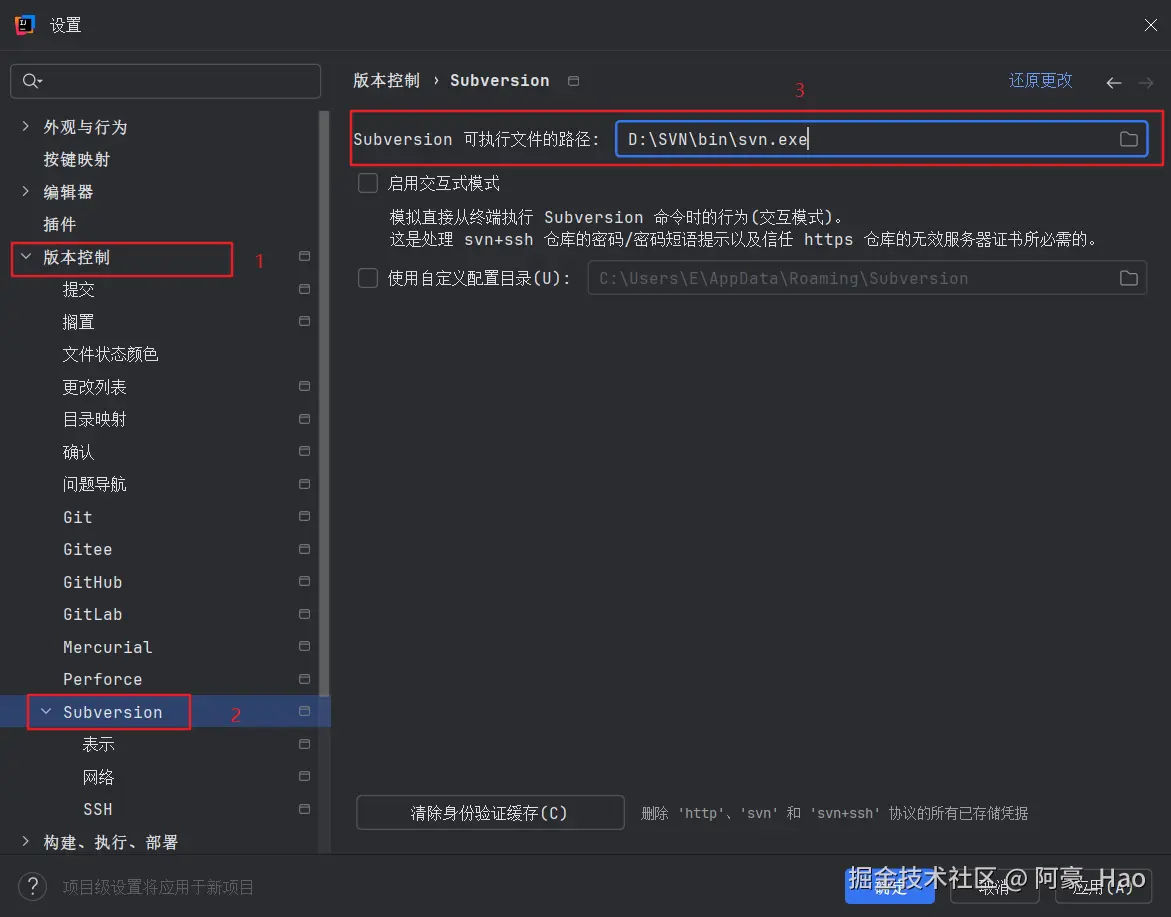The height and width of the screenshot is (917, 1171).
Task: Click the help question mark icon
Action: (x=33, y=886)
